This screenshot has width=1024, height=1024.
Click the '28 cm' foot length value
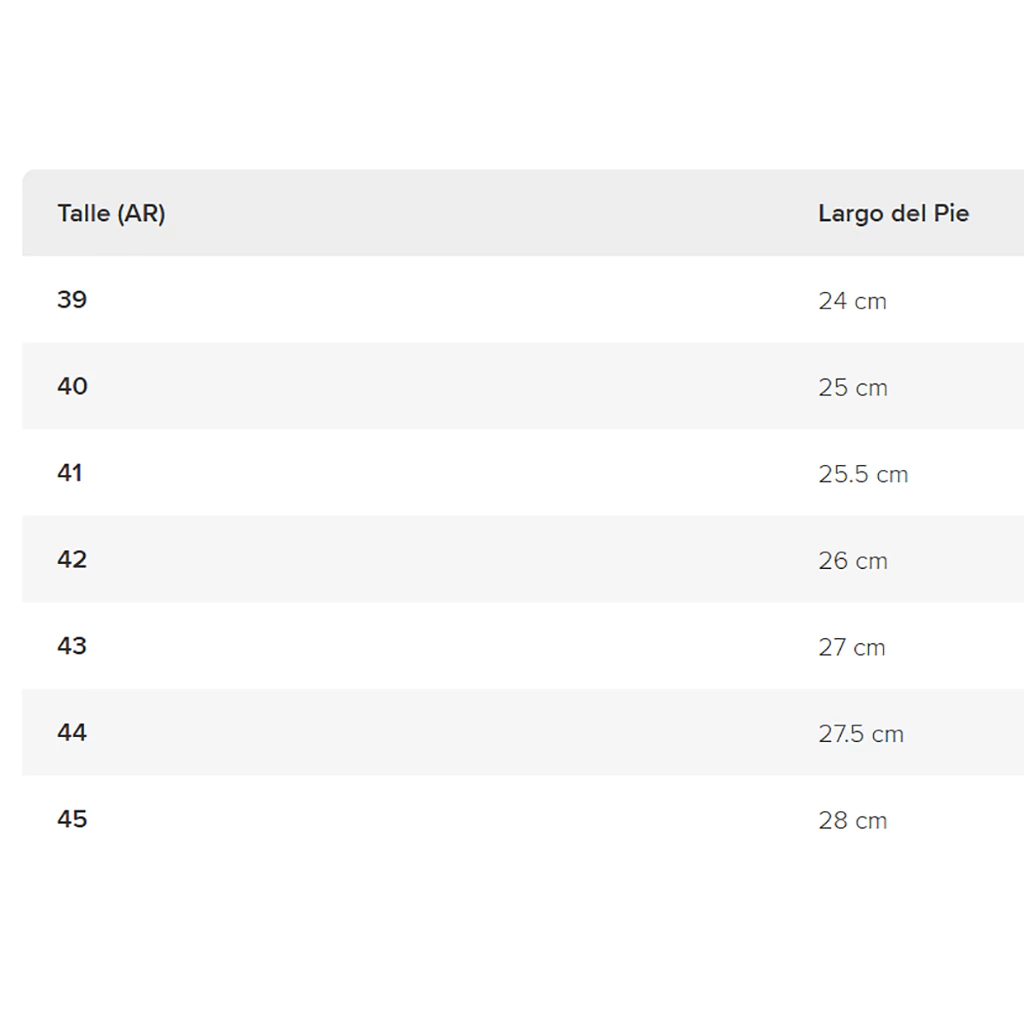click(852, 821)
